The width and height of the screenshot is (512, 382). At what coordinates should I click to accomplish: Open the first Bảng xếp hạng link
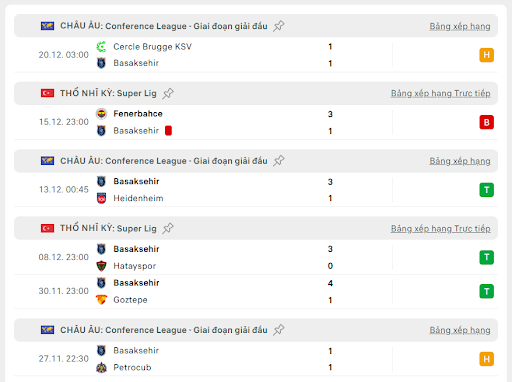point(460,26)
